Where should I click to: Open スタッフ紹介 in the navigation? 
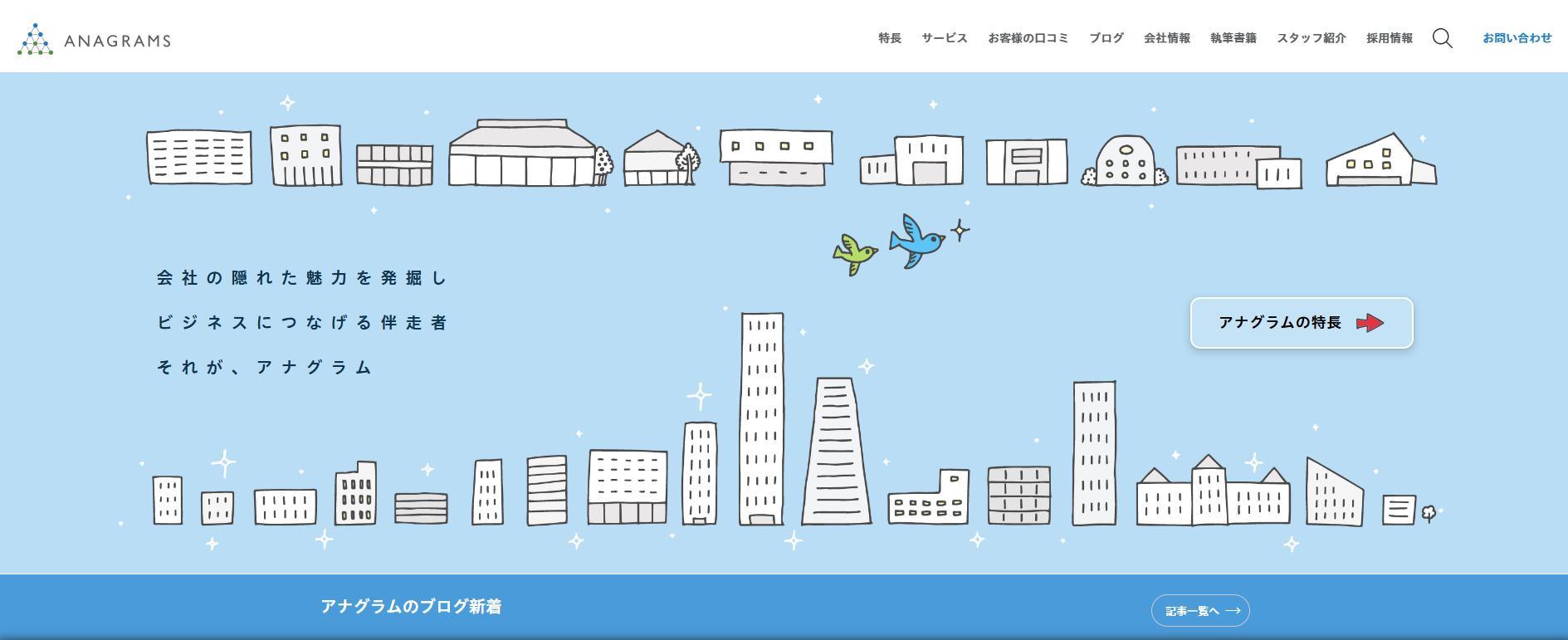1312,38
